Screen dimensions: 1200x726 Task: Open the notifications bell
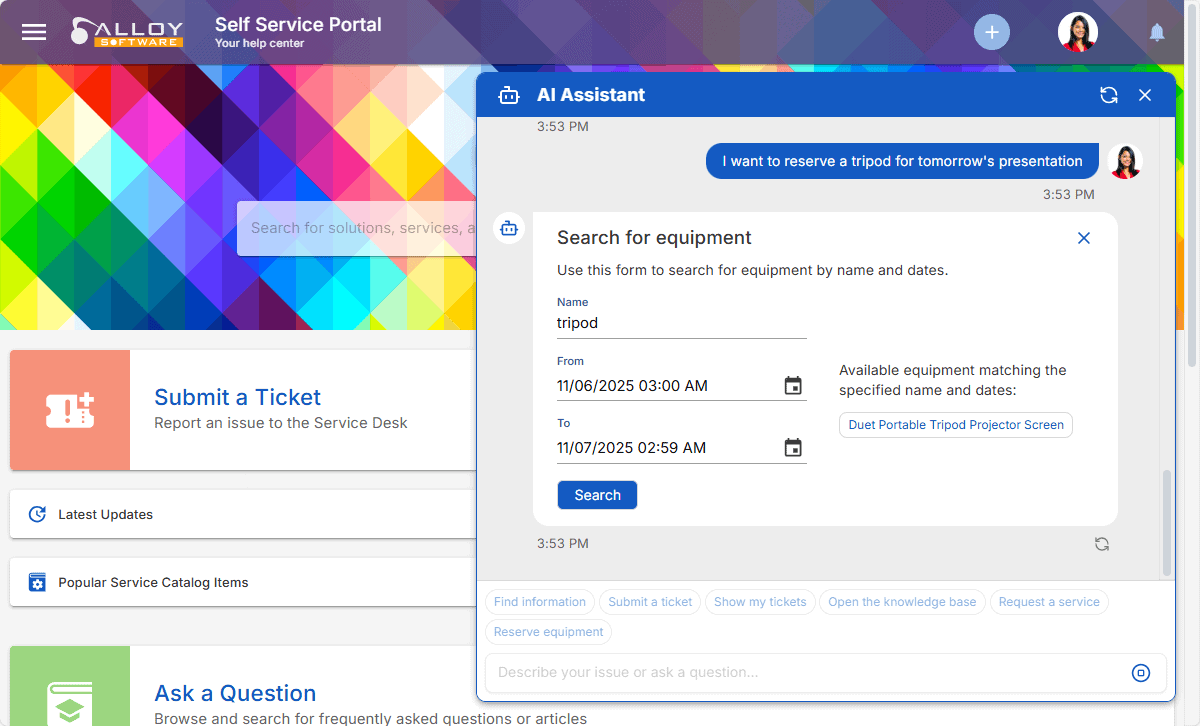tap(1157, 33)
